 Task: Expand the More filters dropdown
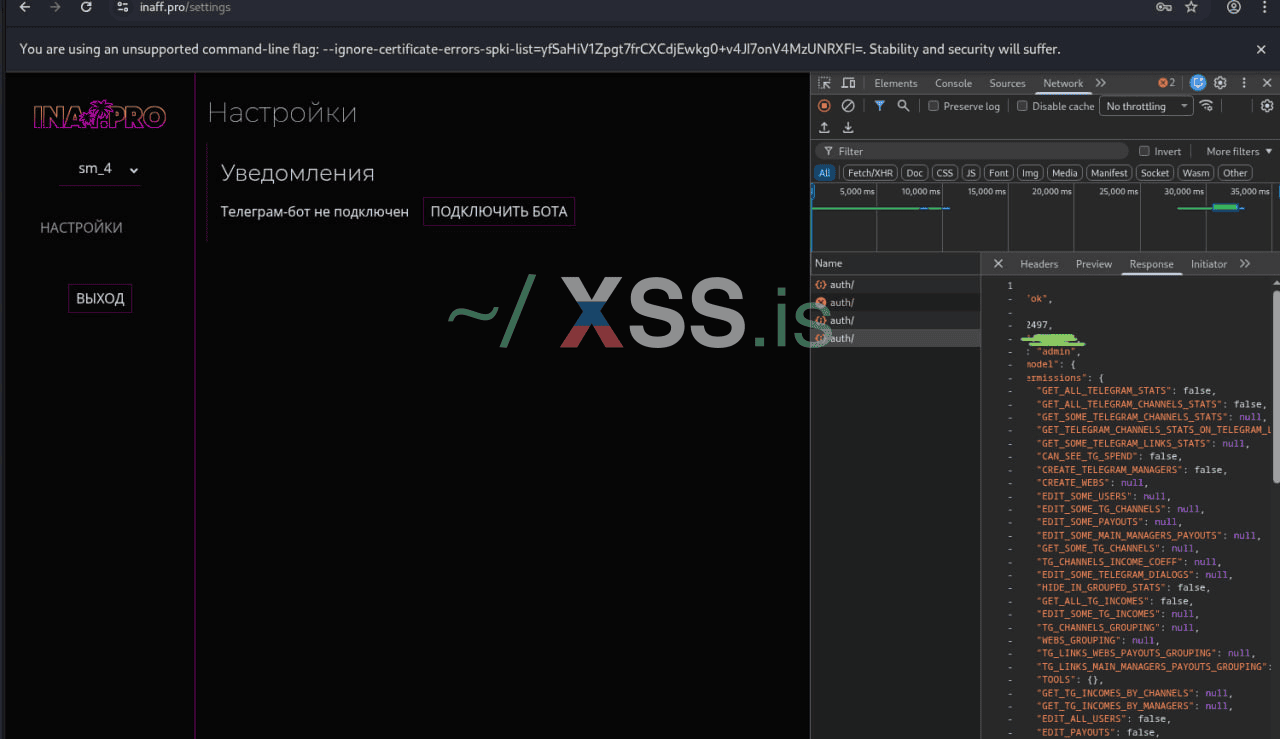click(1239, 151)
